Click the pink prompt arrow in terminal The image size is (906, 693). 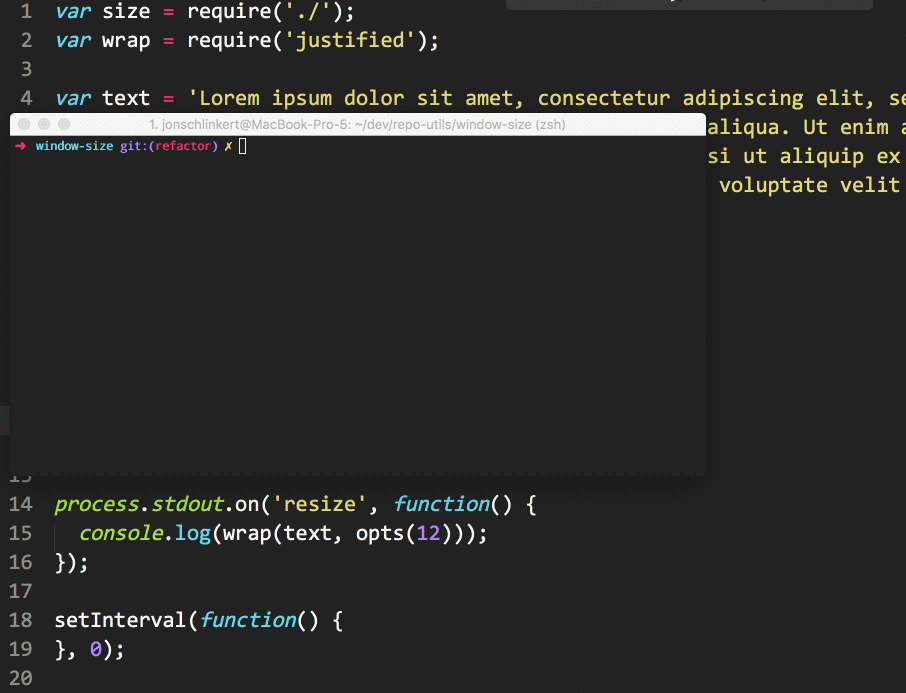(21, 146)
